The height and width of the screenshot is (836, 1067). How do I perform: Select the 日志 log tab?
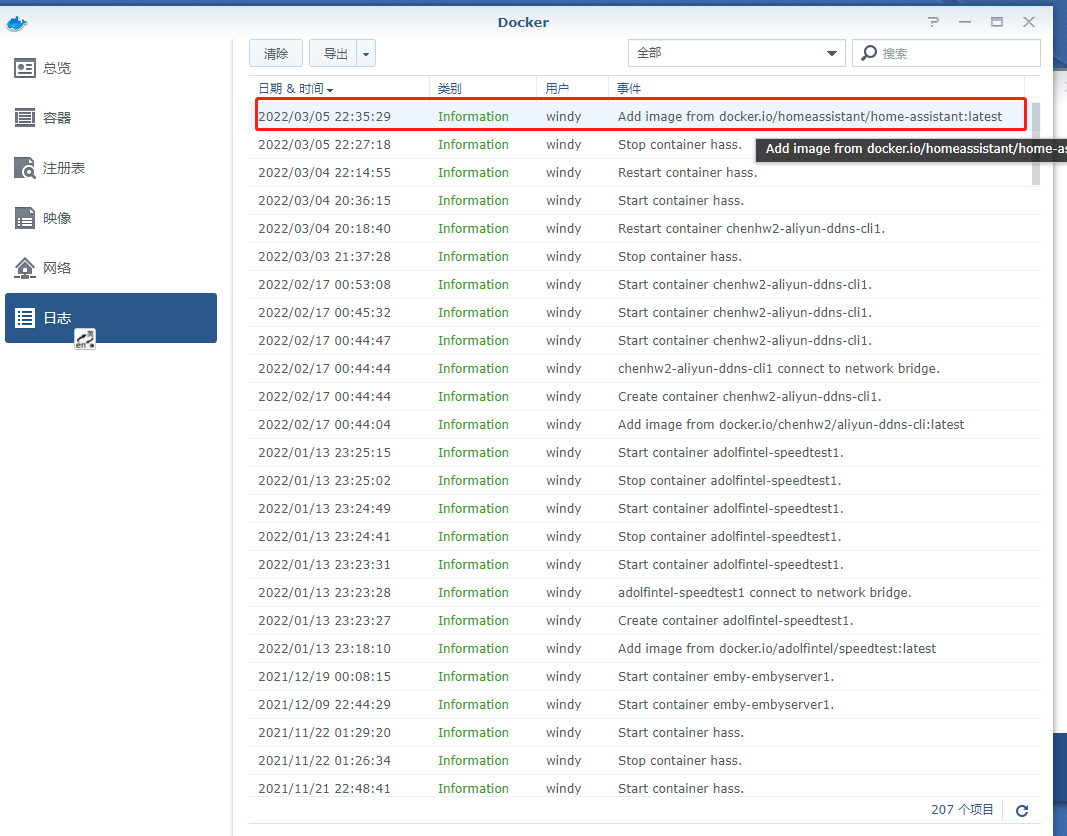pyautogui.click(x=111, y=318)
